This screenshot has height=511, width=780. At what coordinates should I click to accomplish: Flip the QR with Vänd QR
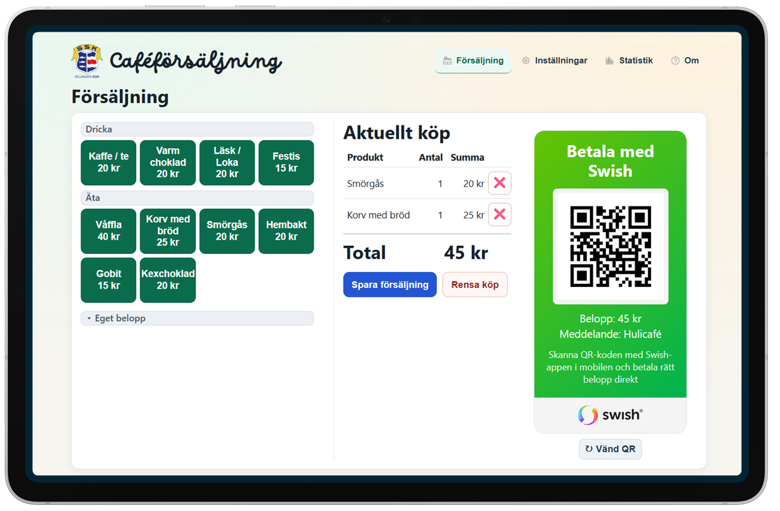coord(610,449)
